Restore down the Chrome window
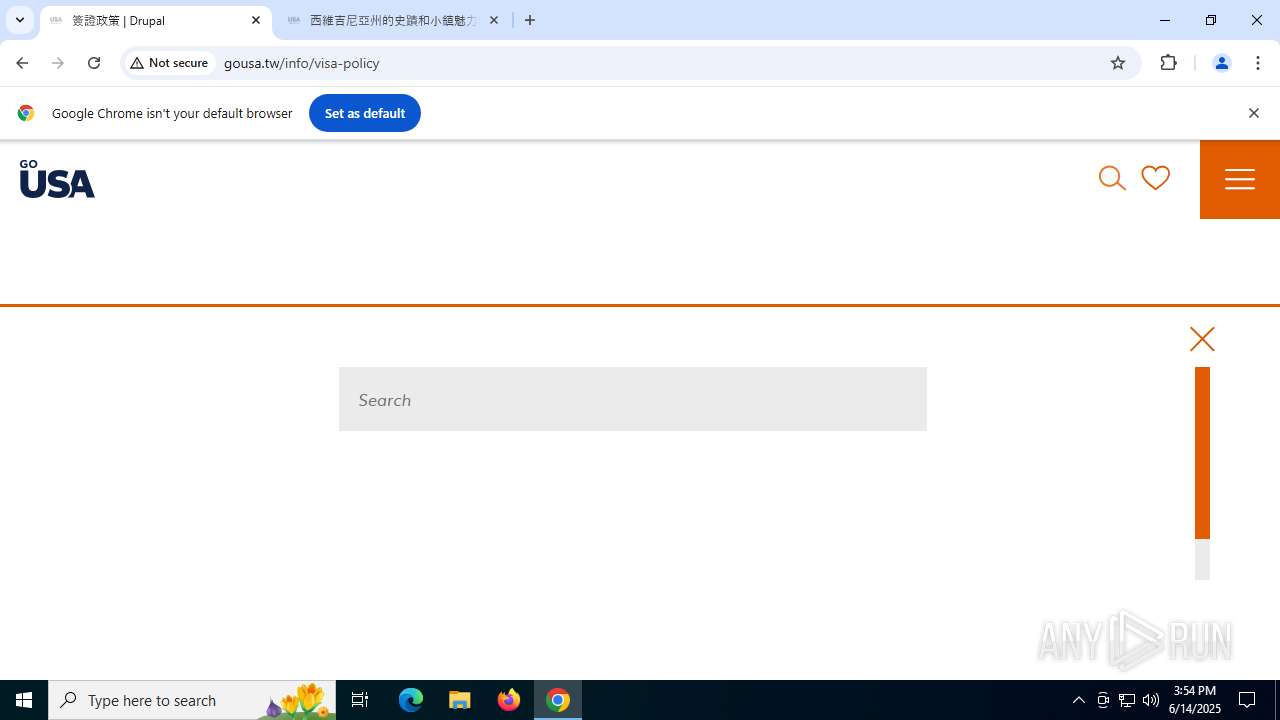The height and width of the screenshot is (720, 1280). tap(1211, 20)
